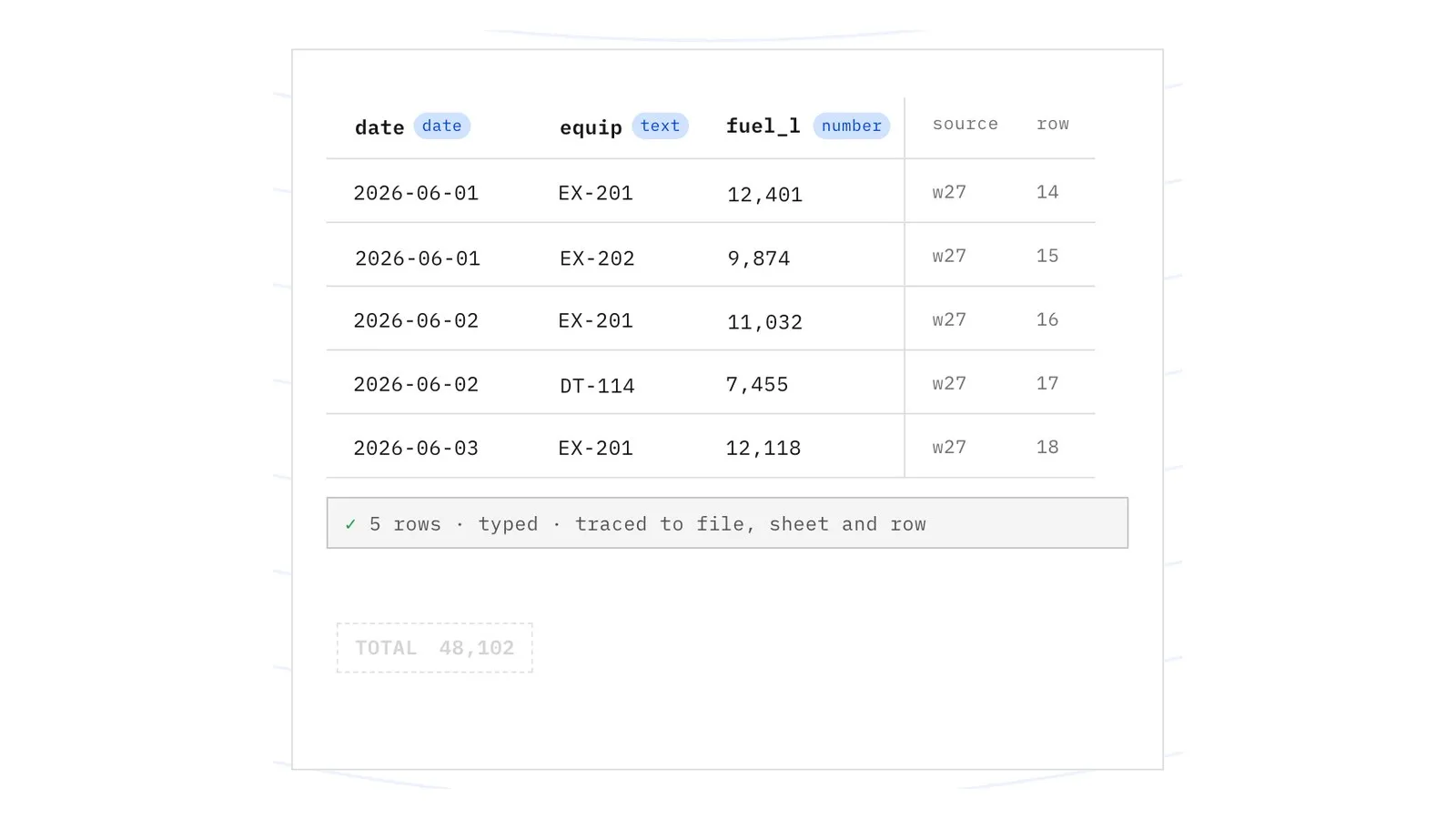
Task: Click w27 source cell for row 14
Action: pos(949,192)
